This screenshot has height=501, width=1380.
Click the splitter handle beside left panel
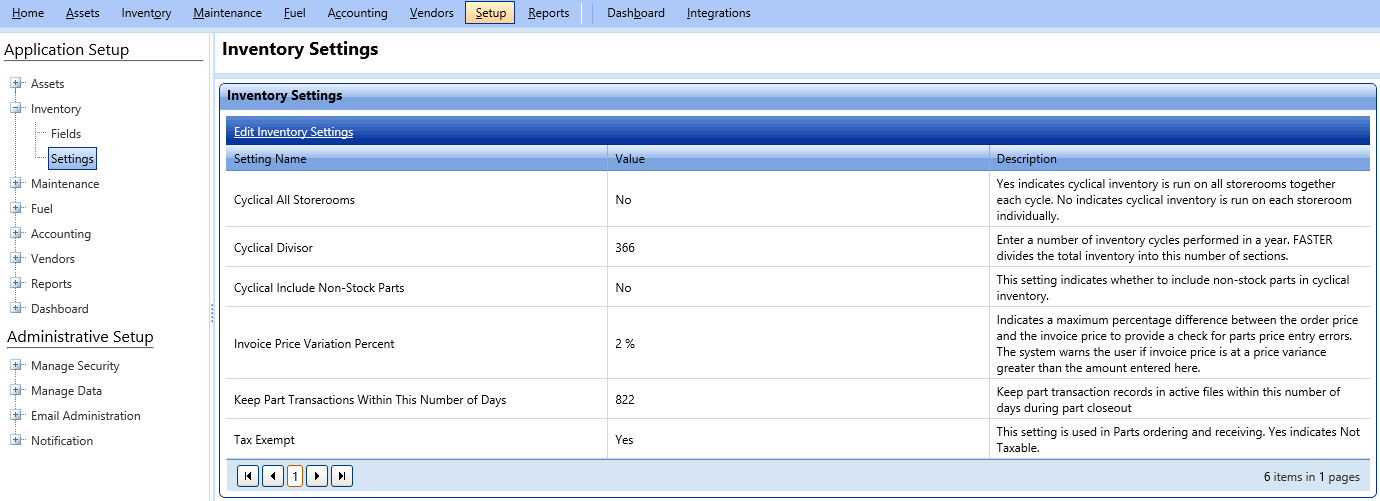212,314
